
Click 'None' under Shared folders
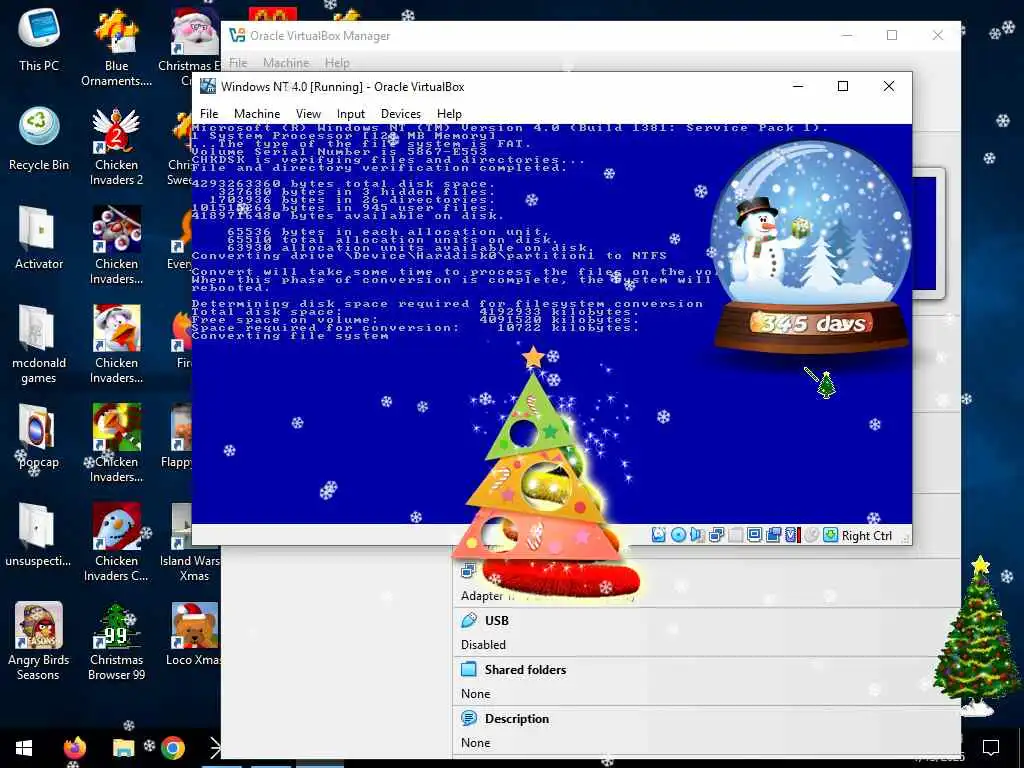click(x=475, y=694)
